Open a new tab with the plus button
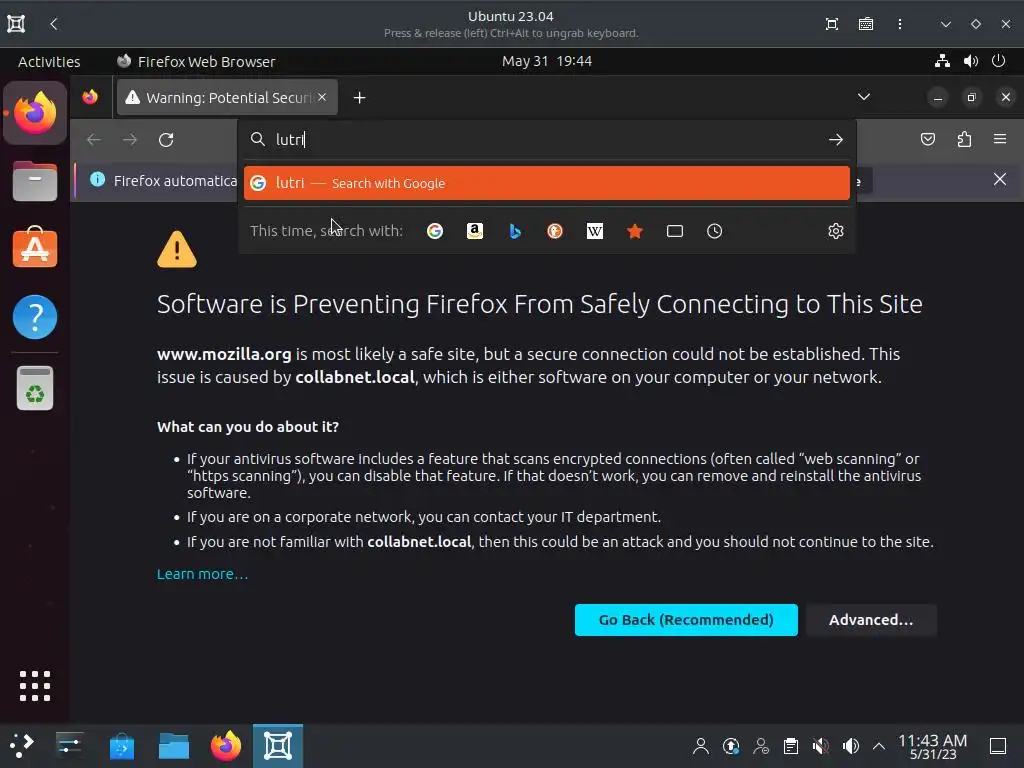This screenshot has height=768, width=1024. [359, 98]
